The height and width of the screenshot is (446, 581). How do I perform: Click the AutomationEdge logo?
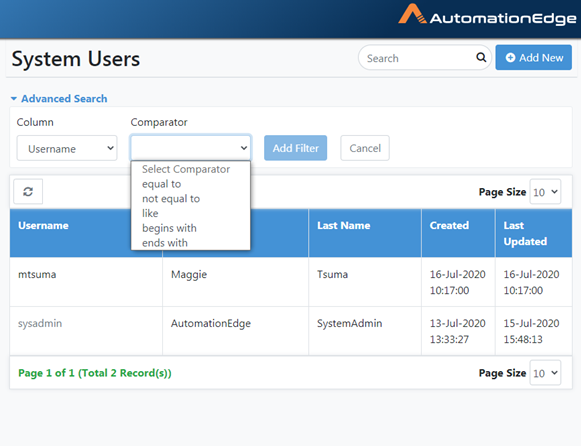click(x=487, y=15)
